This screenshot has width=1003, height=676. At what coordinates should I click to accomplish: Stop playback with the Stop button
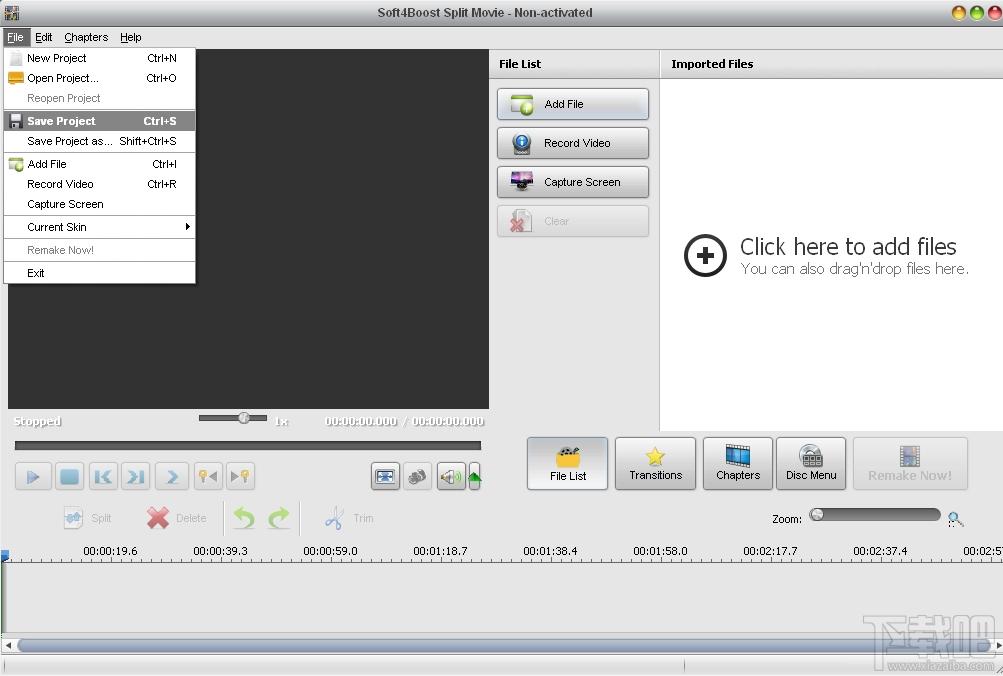point(69,476)
